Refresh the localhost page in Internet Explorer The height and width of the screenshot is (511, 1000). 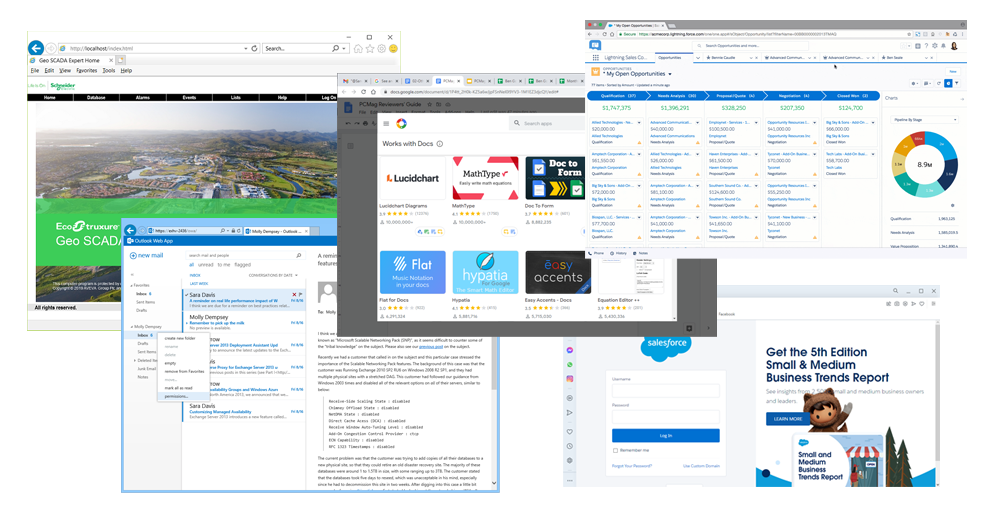point(254,48)
